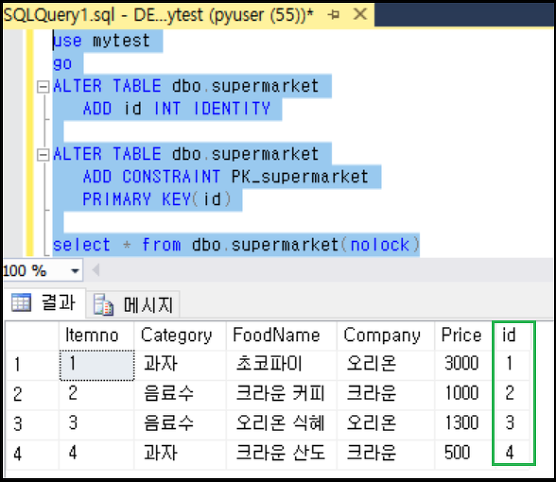Click the messages icon on 메시지 tab
Image resolution: width=556 pixels, height=482 pixels.
[103, 305]
